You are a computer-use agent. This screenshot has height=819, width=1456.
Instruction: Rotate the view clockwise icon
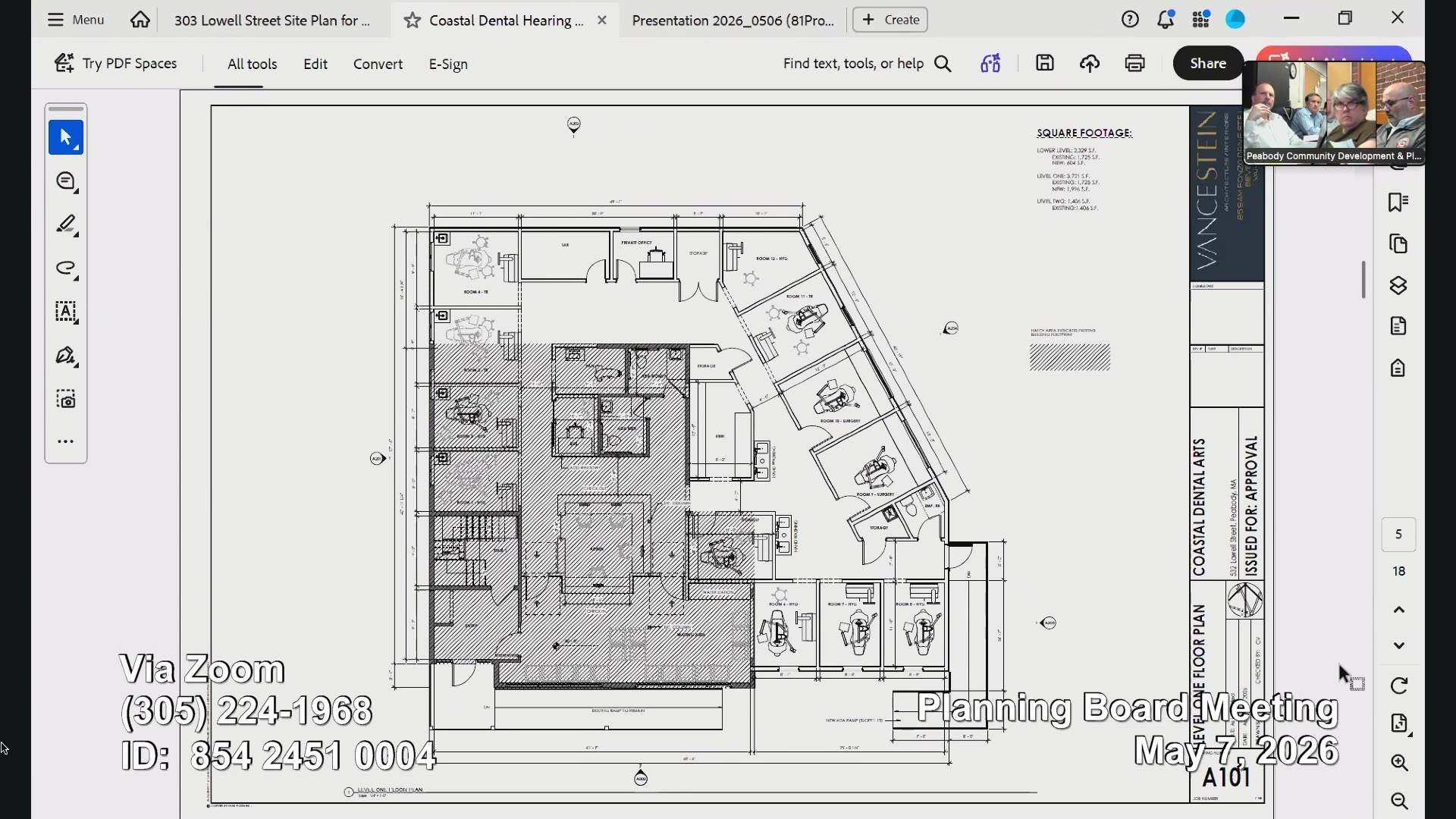1399,686
